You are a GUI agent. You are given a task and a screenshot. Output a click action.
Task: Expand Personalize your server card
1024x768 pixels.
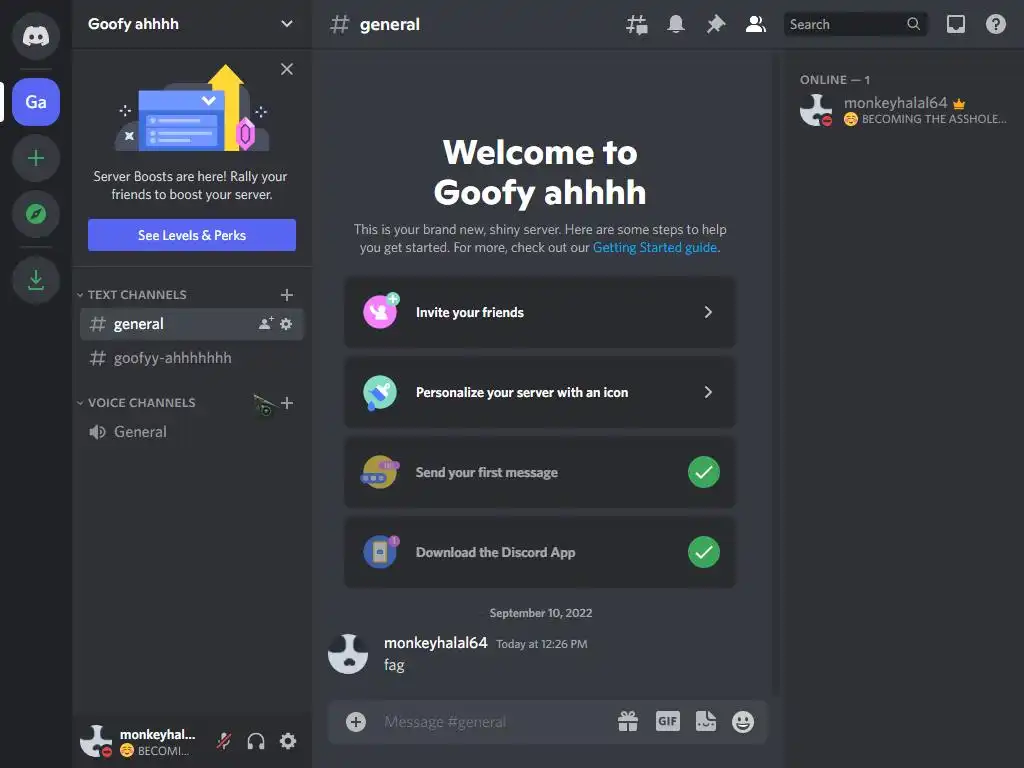(x=539, y=392)
